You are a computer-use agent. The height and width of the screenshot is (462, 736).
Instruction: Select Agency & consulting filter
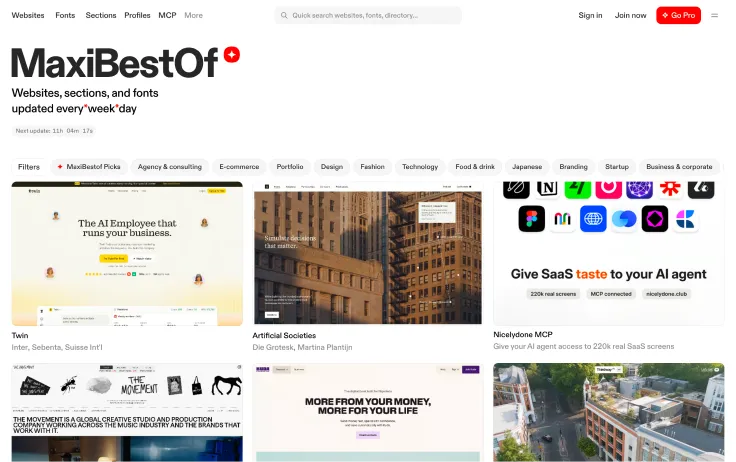click(x=169, y=167)
